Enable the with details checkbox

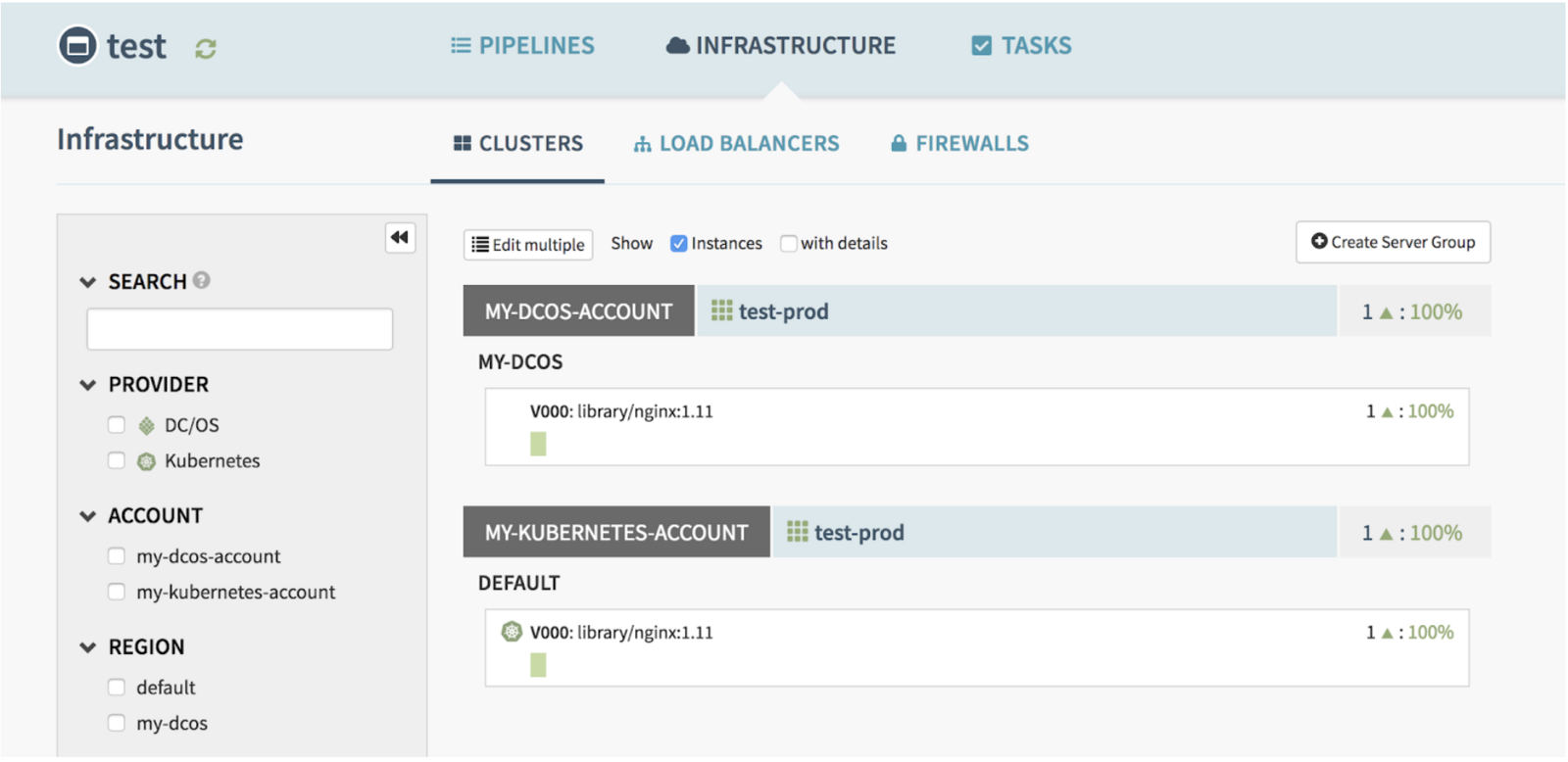[x=788, y=243]
